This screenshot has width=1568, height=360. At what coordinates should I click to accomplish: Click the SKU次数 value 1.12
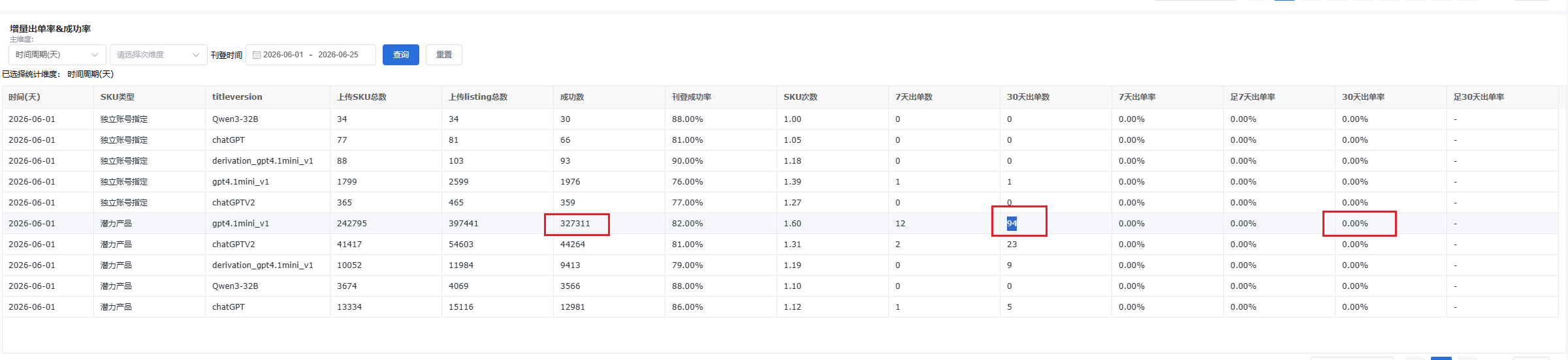(x=792, y=307)
